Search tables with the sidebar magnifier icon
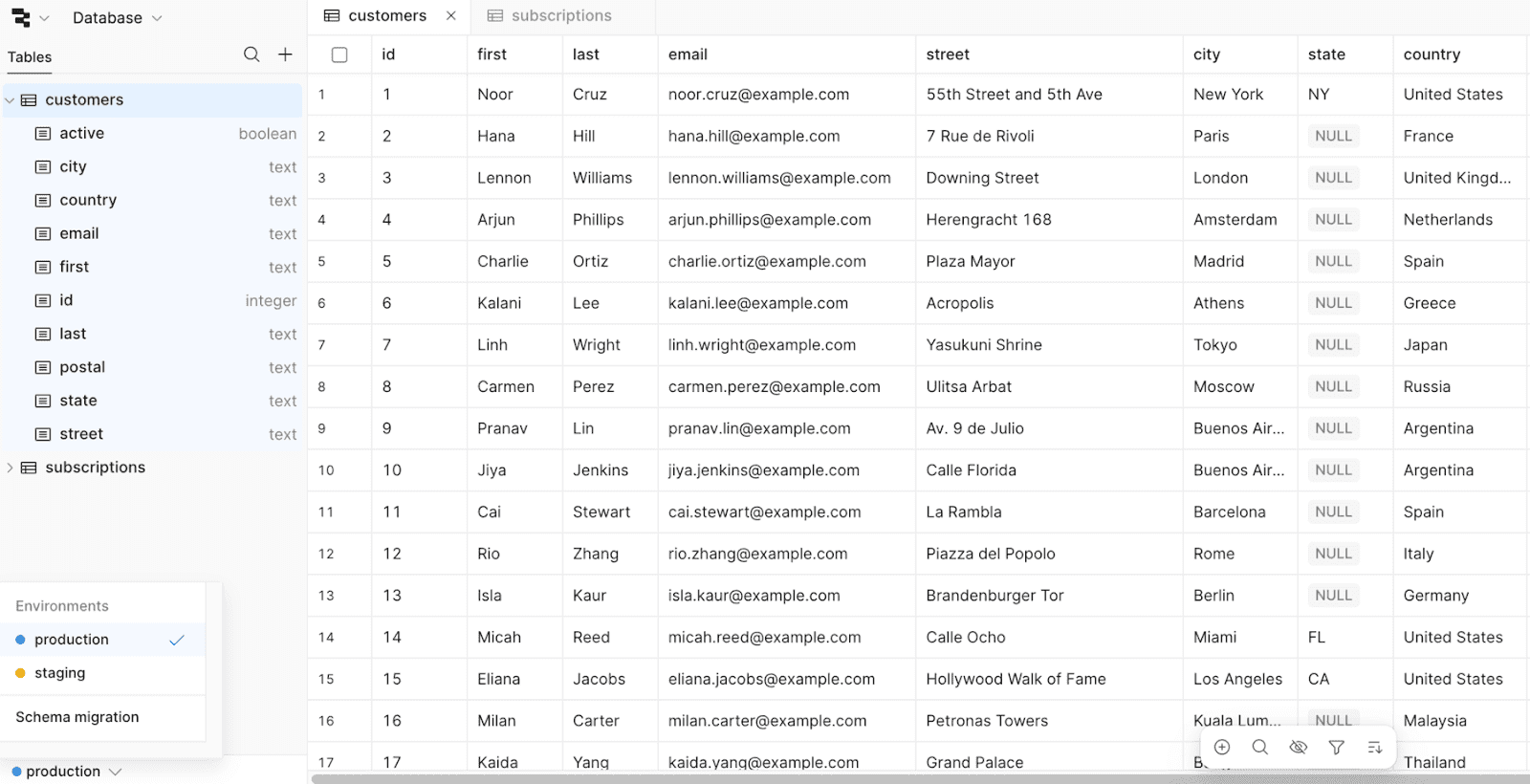This screenshot has height=784, width=1530. [251, 54]
